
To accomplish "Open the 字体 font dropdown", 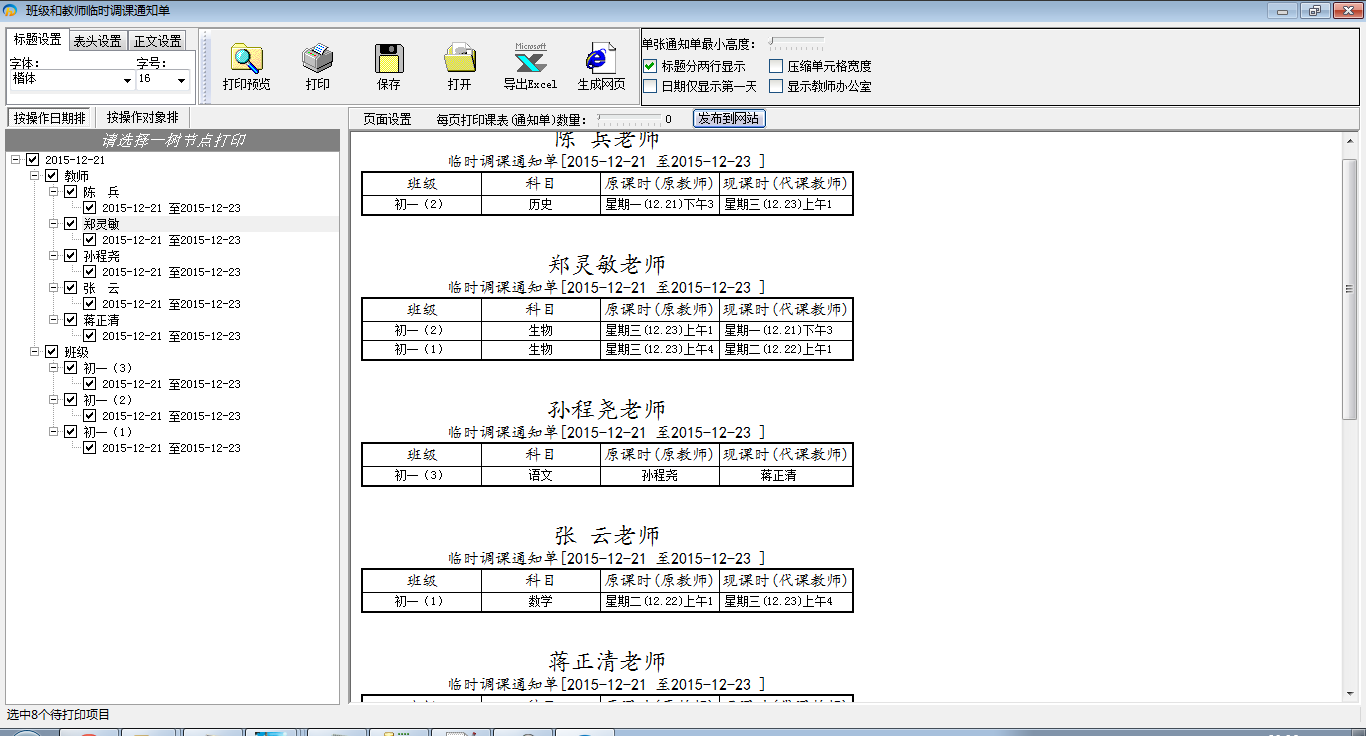I will (x=127, y=80).
